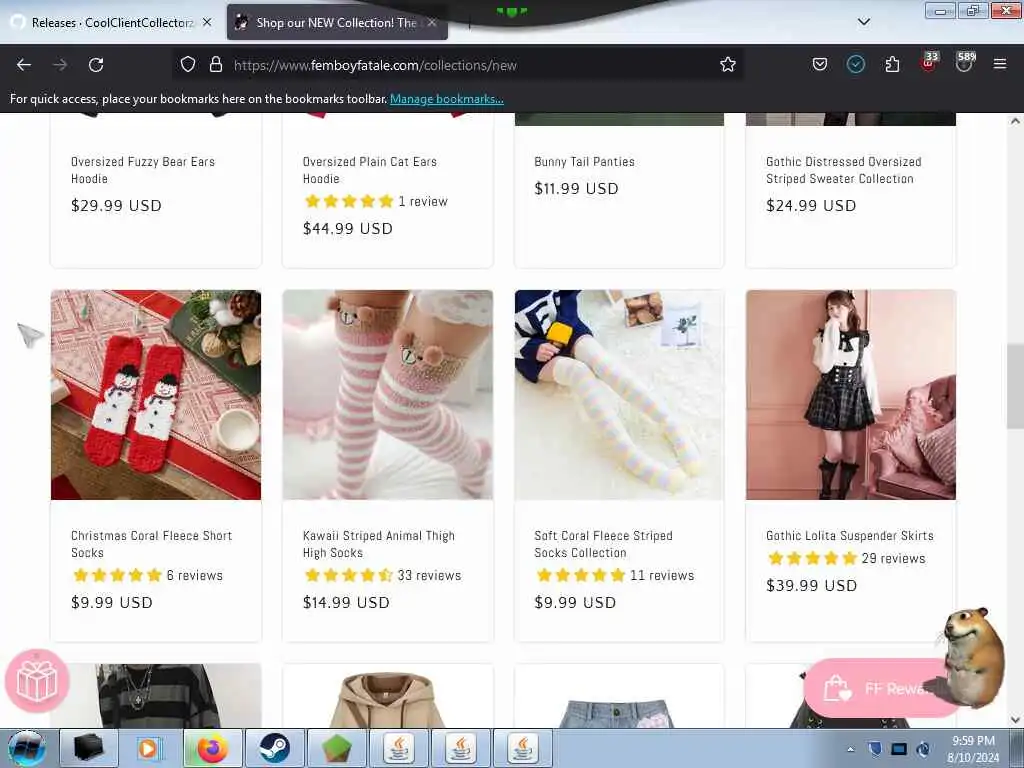
Task: Click the scrollbar down arrow
Action: coord(1015,720)
